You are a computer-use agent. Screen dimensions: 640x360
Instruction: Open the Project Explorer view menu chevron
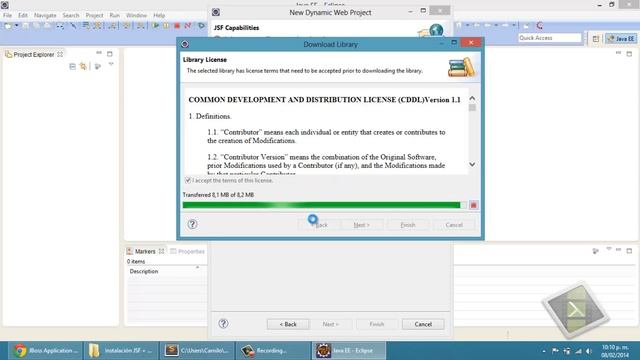(111, 65)
